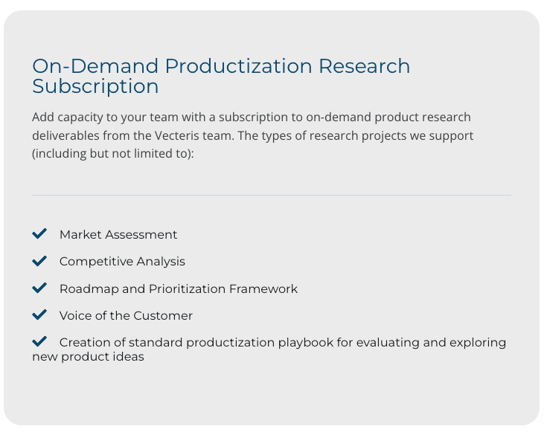
Task: Click the word Subscription in the heading
Action: 95,87
